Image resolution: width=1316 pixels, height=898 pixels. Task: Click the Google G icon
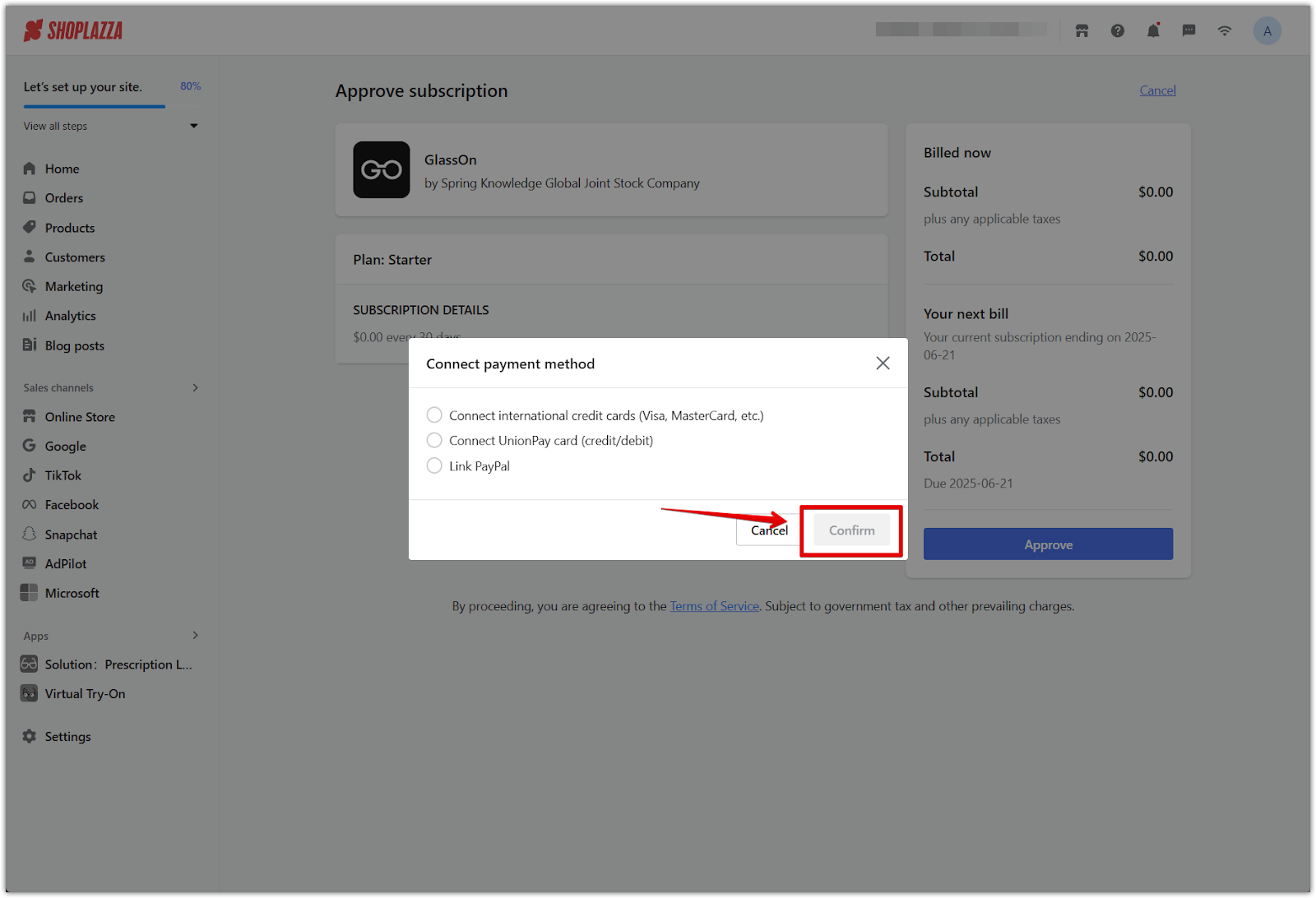[30, 446]
